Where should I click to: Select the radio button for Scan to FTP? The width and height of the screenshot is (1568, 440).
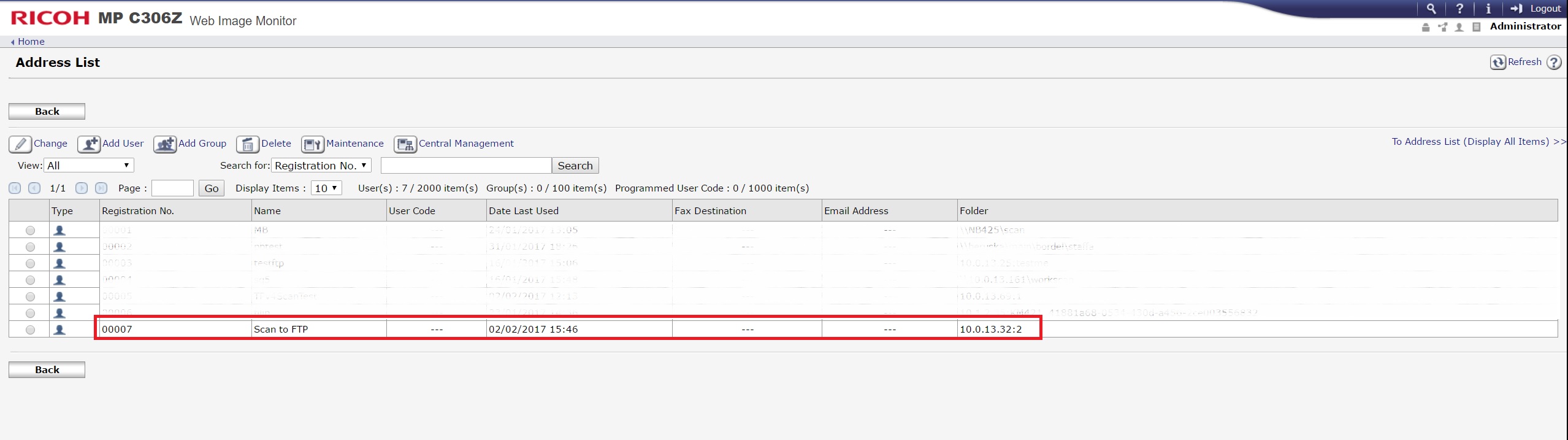(30, 330)
